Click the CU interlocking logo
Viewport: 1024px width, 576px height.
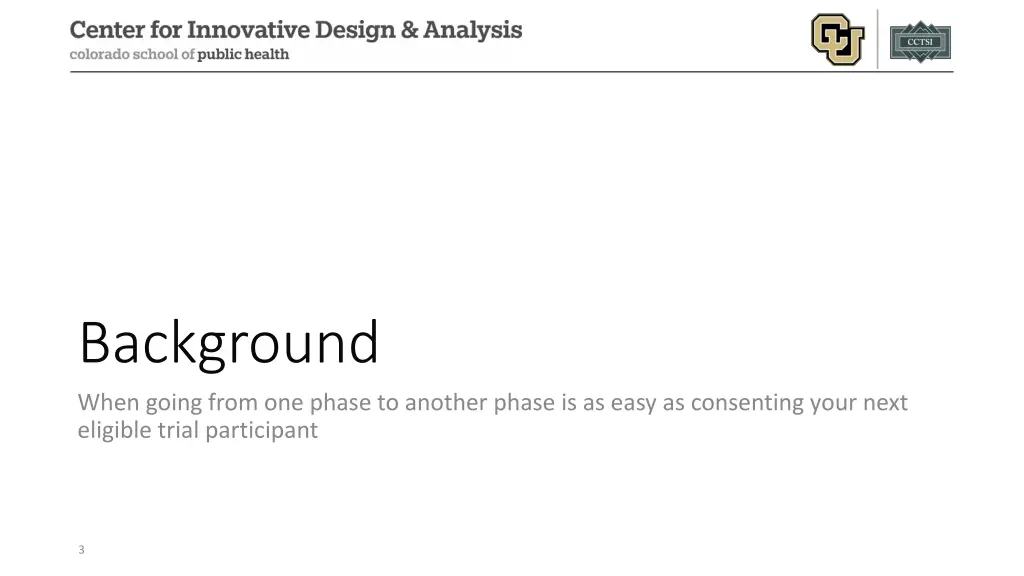837,39
